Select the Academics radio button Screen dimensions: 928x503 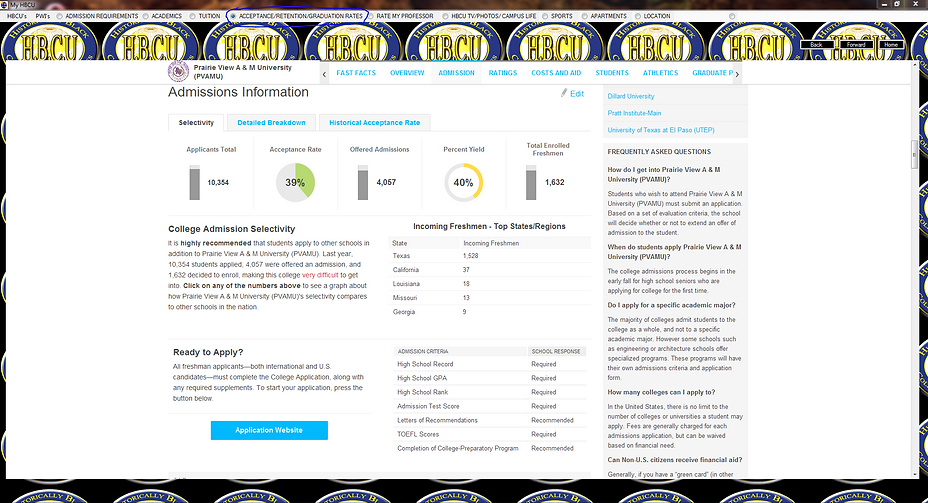point(146,16)
